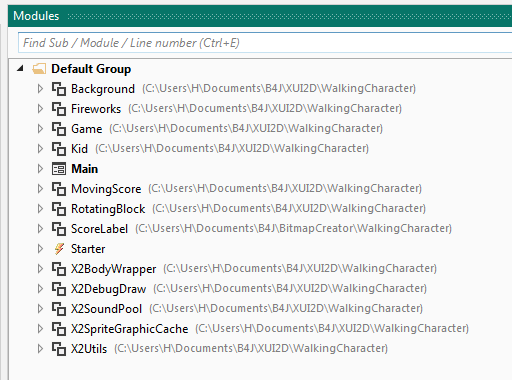Click the Background class module icon
Screen dimensions: 512x380
click(x=59, y=89)
